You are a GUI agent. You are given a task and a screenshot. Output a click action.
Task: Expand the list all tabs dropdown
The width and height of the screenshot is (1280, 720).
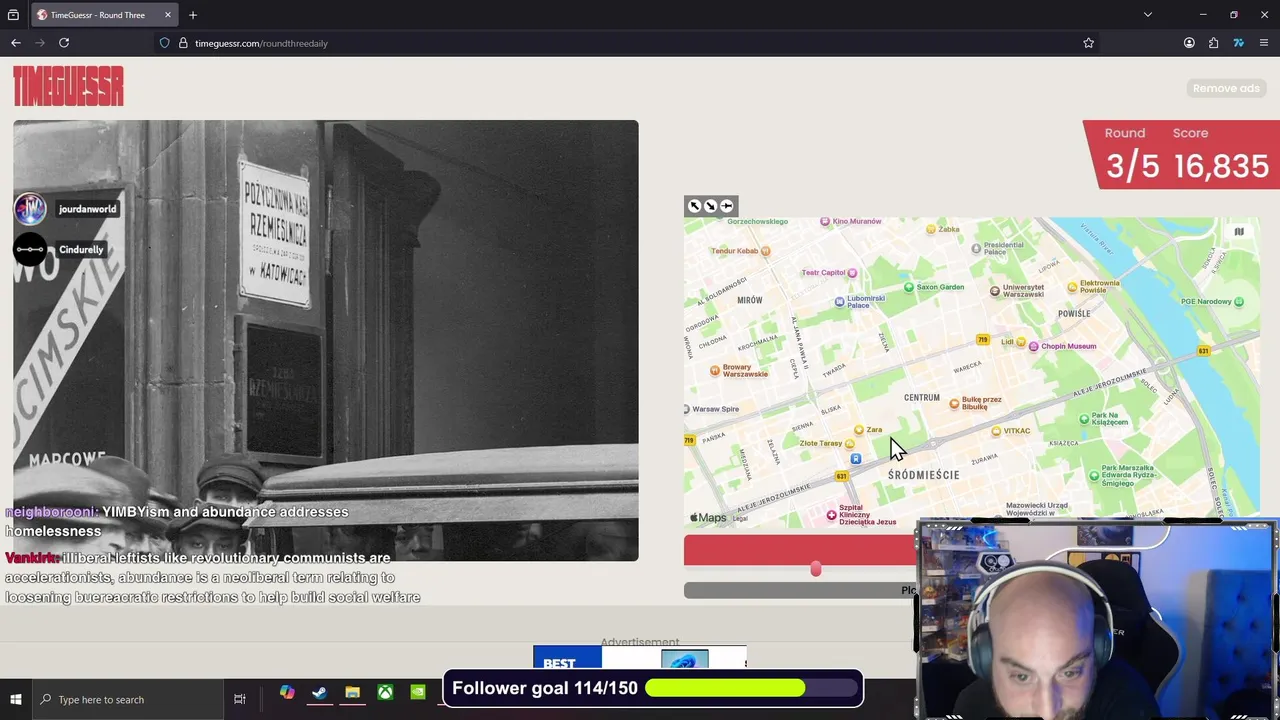[1148, 15]
